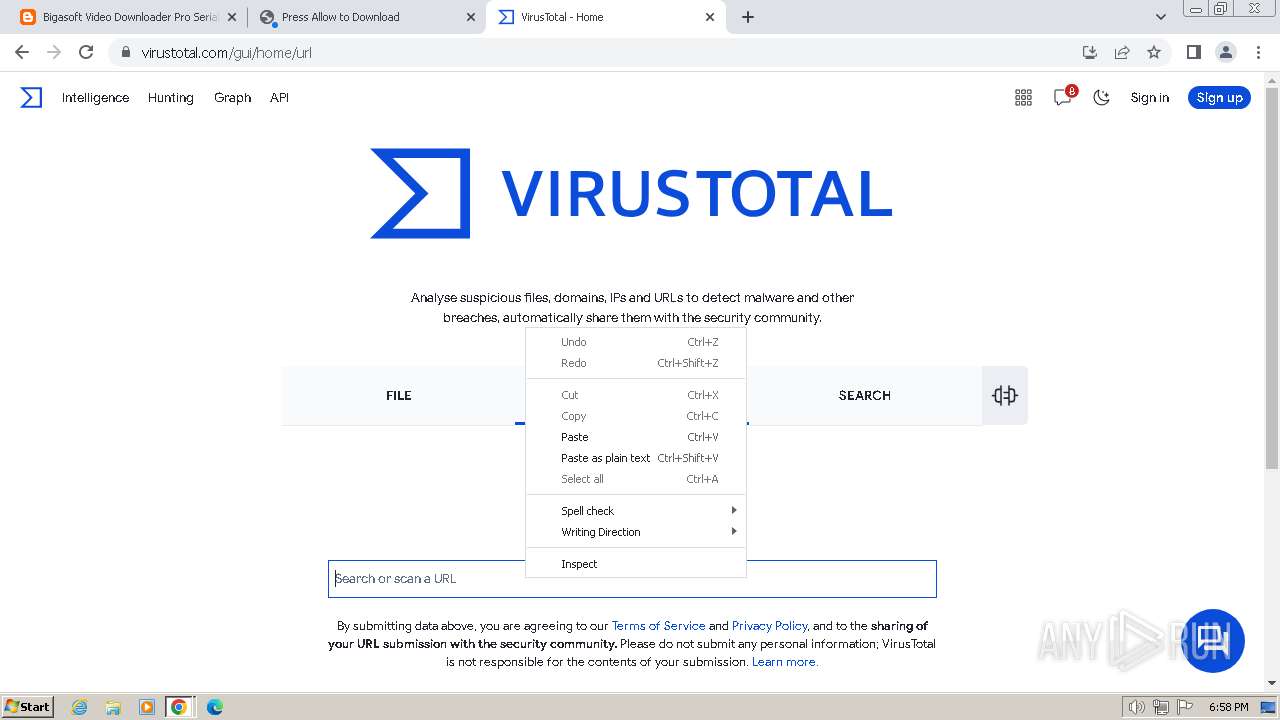The height and width of the screenshot is (720, 1280).
Task: Click the VirusTotal sigma logo in navbar
Action: pyautogui.click(x=31, y=97)
